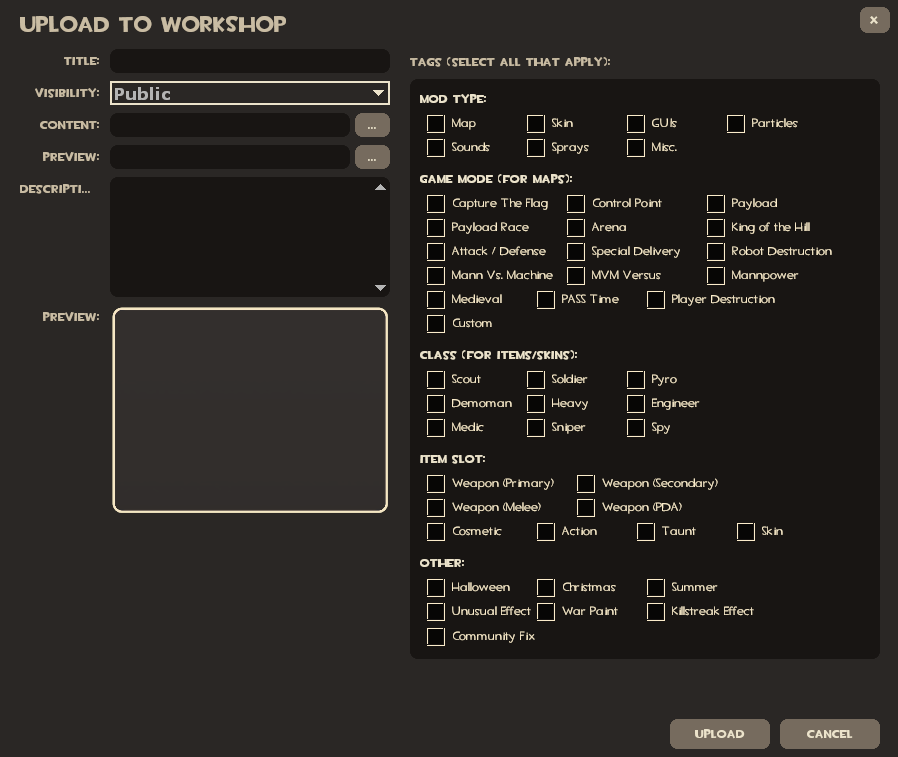Close the Upload to Workshop dialog
This screenshot has height=757, width=898.
(874, 20)
